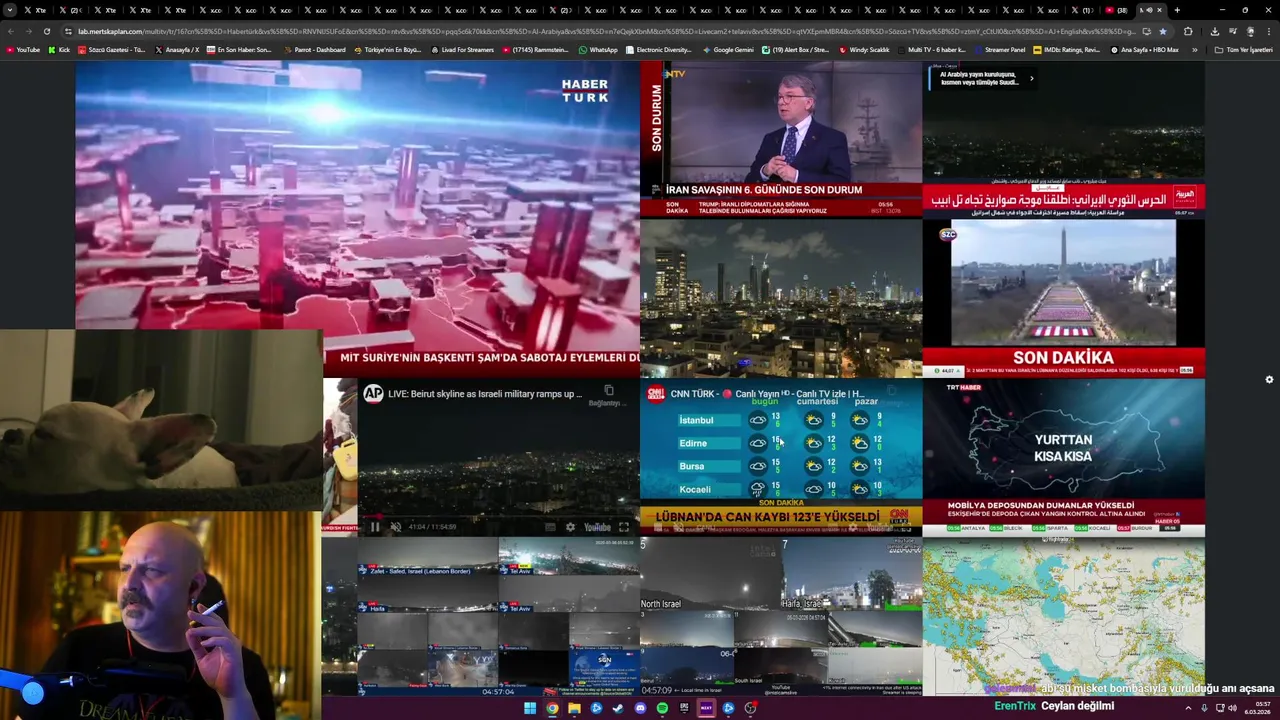Open File Explorer from the taskbar
The image size is (1280, 720).
tap(574, 708)
